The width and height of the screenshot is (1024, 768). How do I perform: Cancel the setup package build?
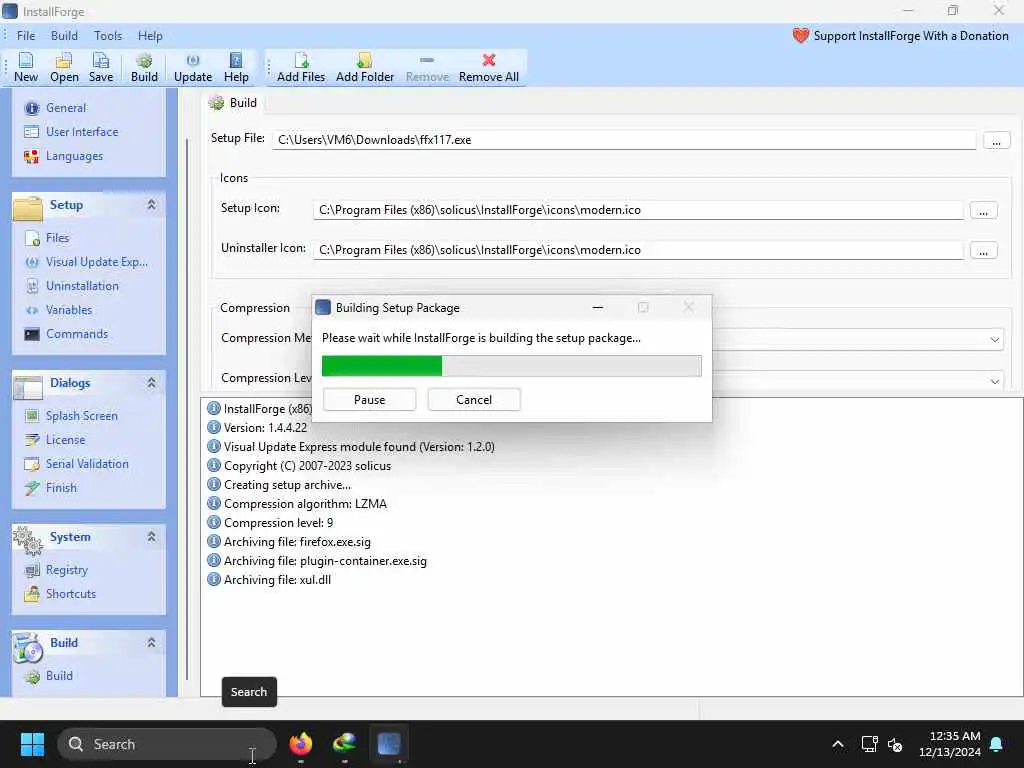tap(474, 400)
